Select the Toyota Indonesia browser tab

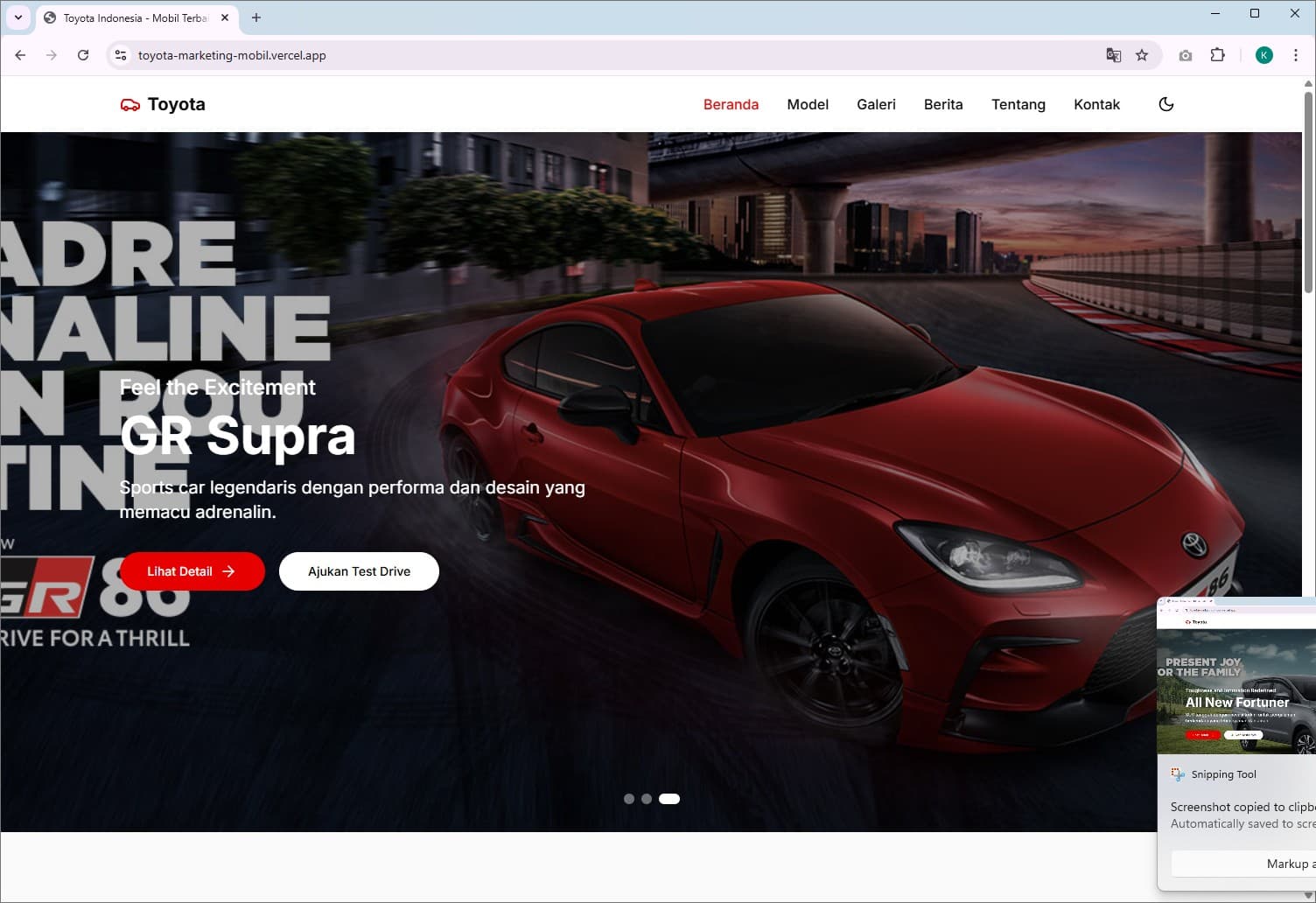(x=136, y=18)
